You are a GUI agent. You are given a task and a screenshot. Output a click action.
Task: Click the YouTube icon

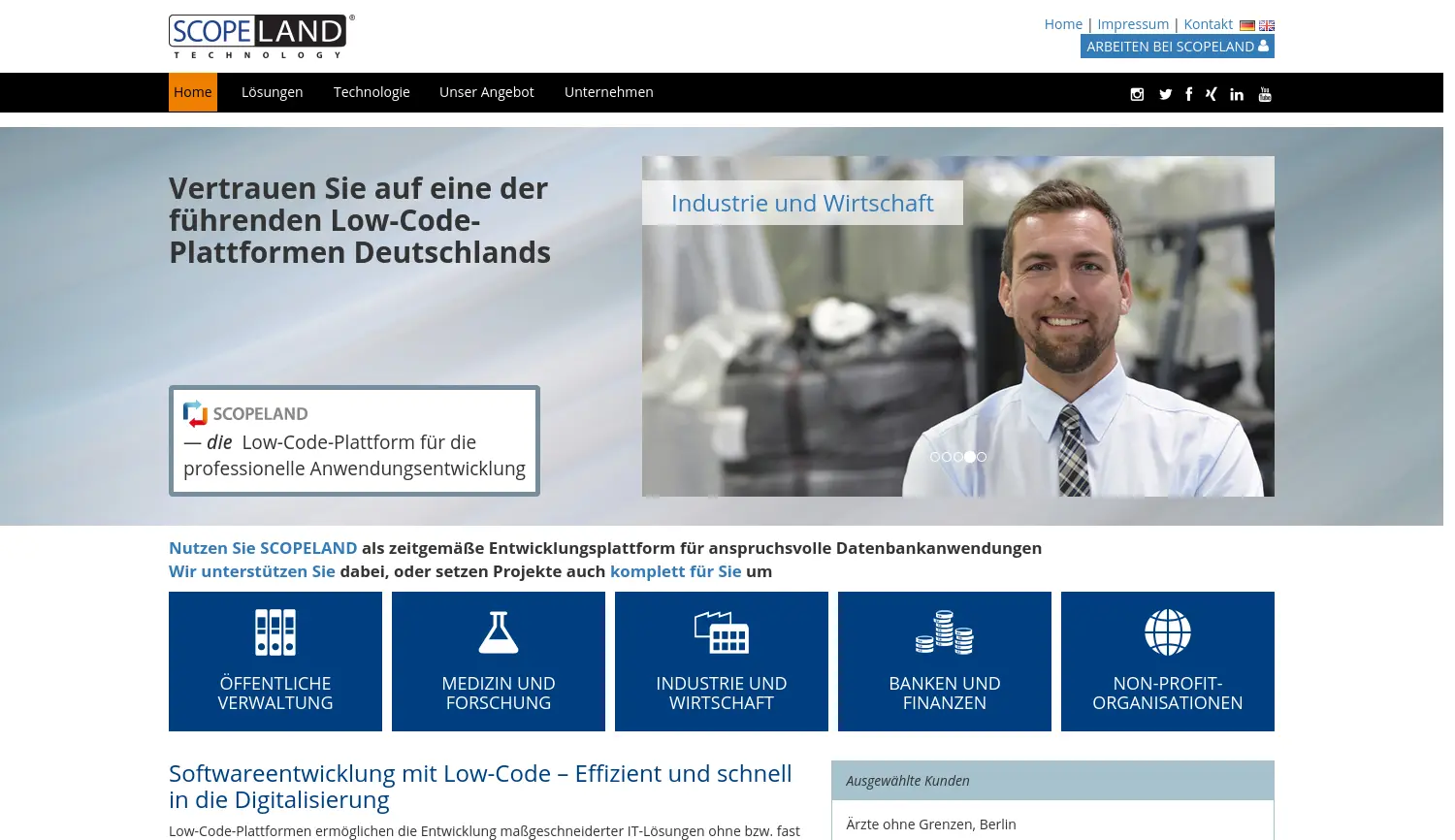point(1264,93)
